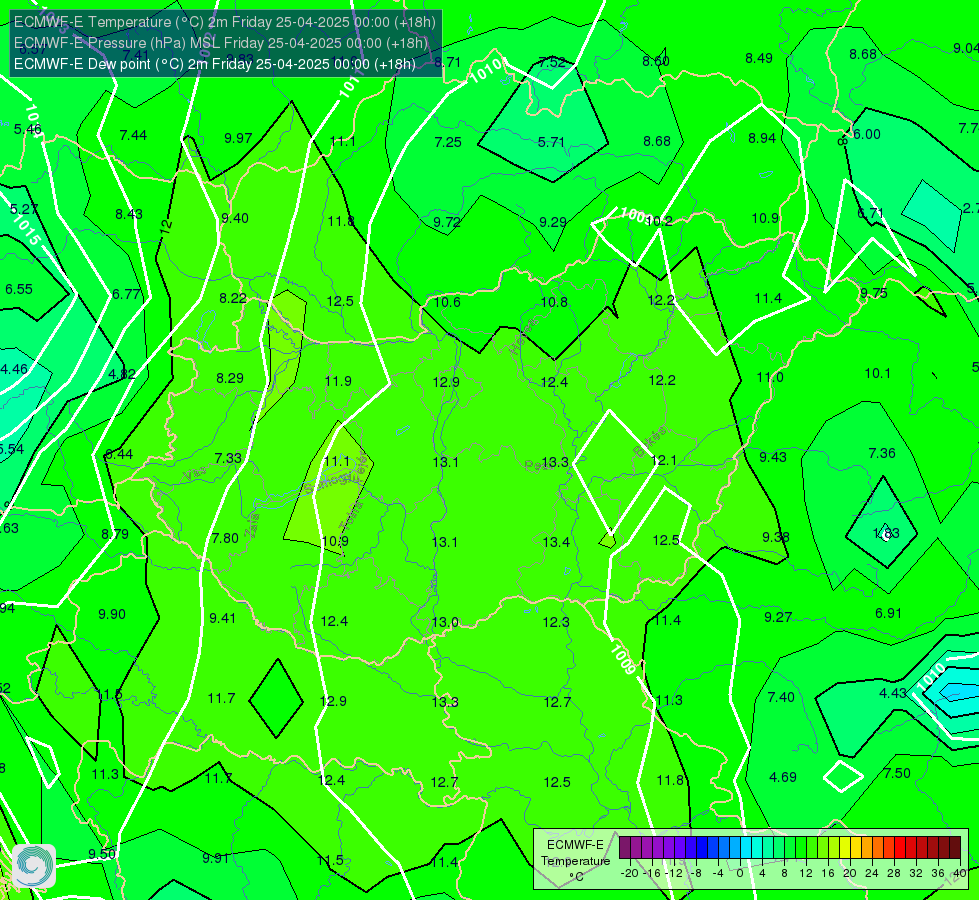
Task: Click the 13.0 dew point value
Action: coord(445,622)
